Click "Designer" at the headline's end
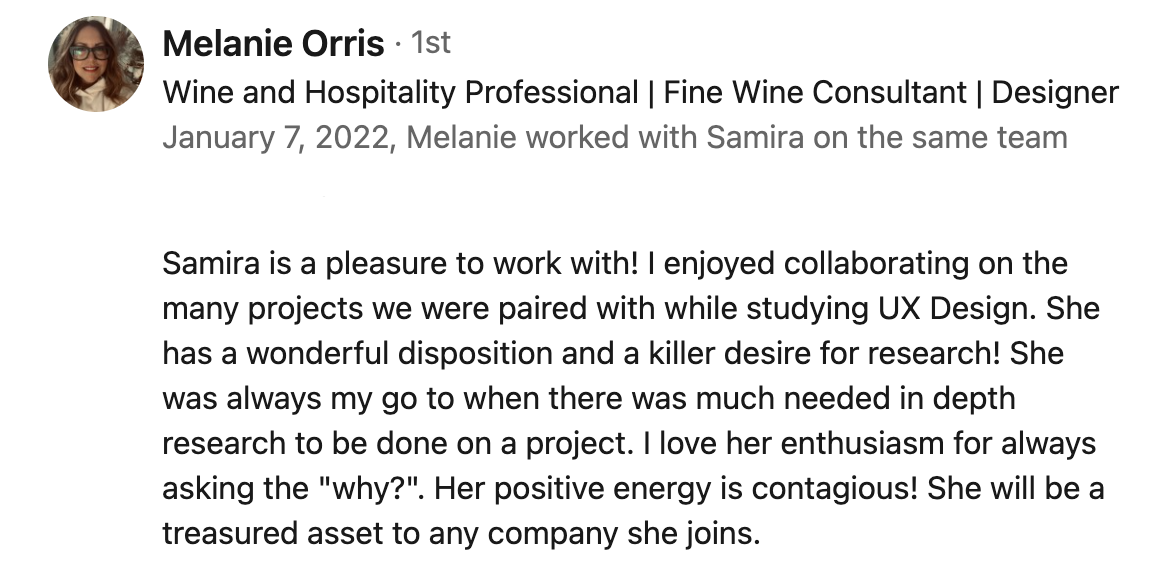Viewport: 1150px width, 574px height. pos(1055,92)
